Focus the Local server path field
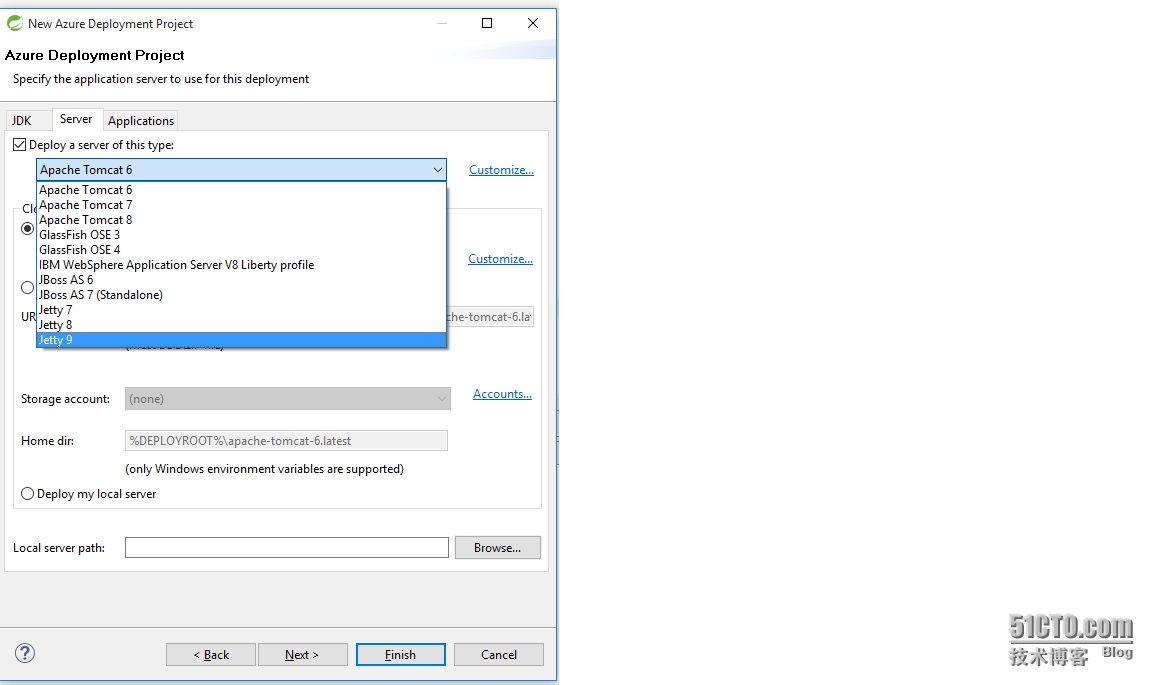The image size is (1152, 685). [287, 548]
